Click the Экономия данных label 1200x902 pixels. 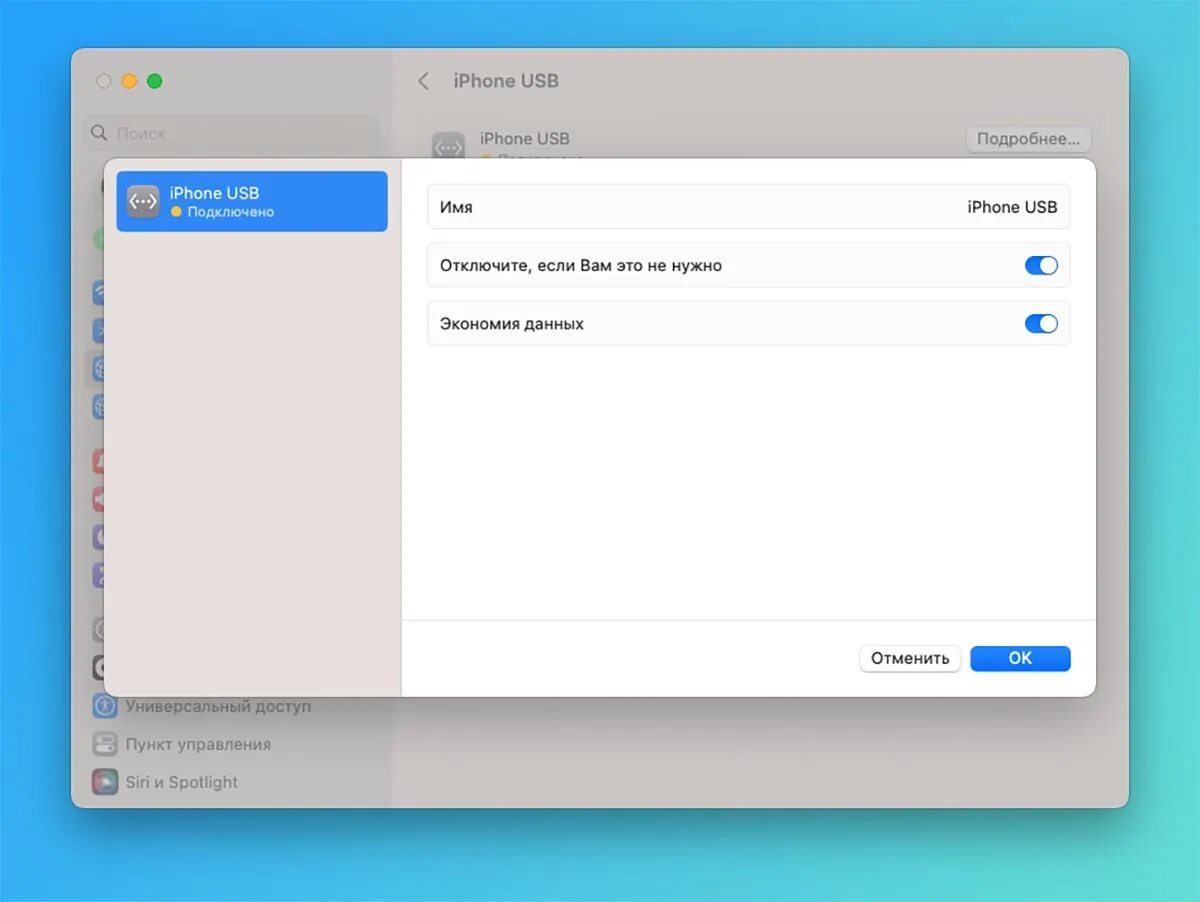pyautogui.click(x=512, y=324)
